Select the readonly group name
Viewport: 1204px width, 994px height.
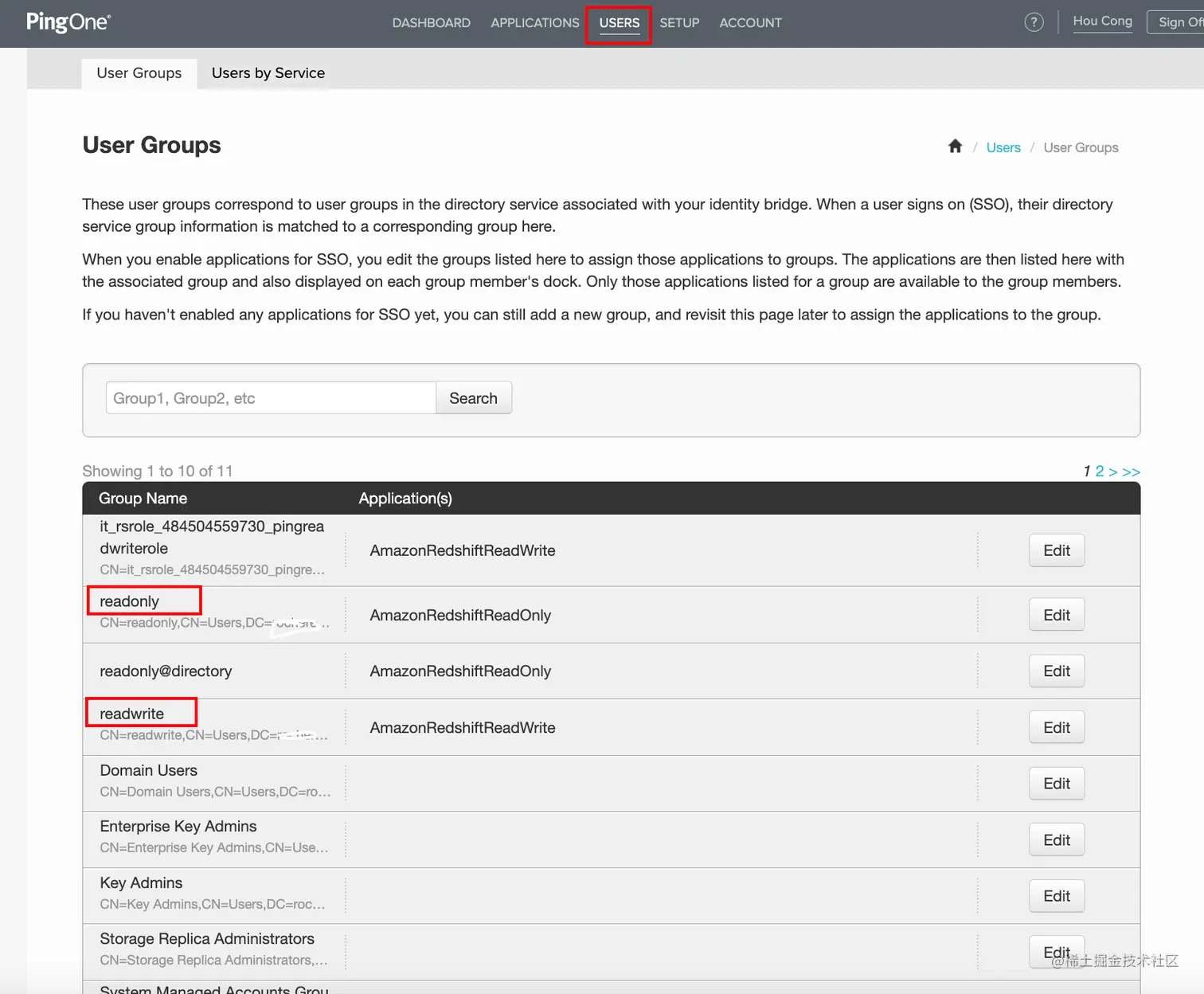point(130,601)
